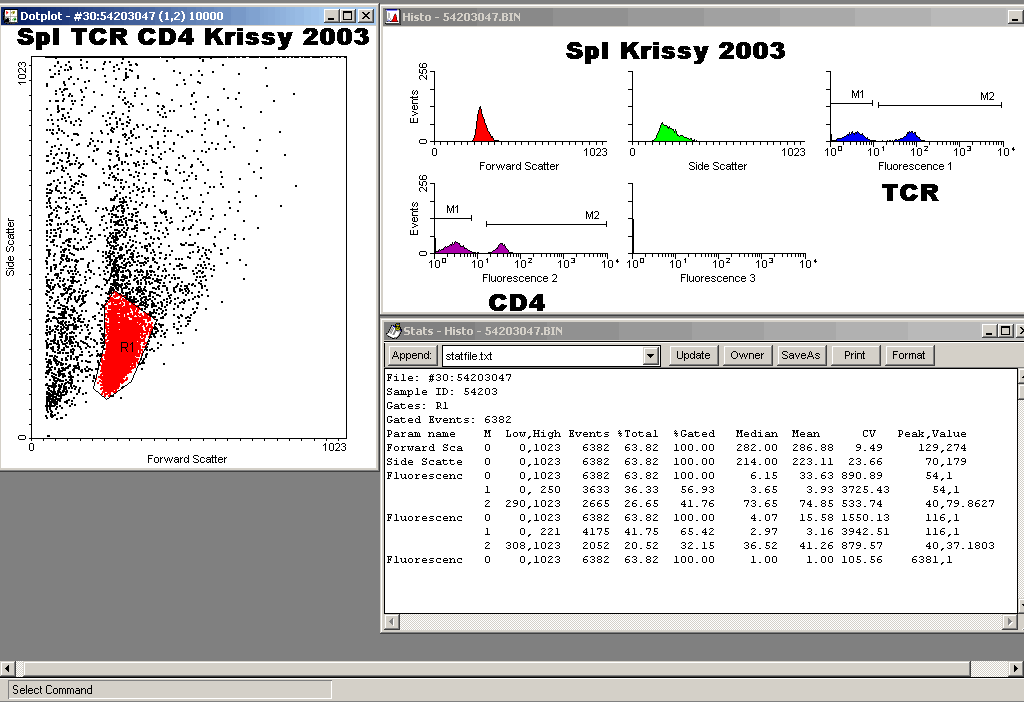Click the Stats panel scroll-left arrow
This screenshot has width=1024, height=702.
point(391,623)
